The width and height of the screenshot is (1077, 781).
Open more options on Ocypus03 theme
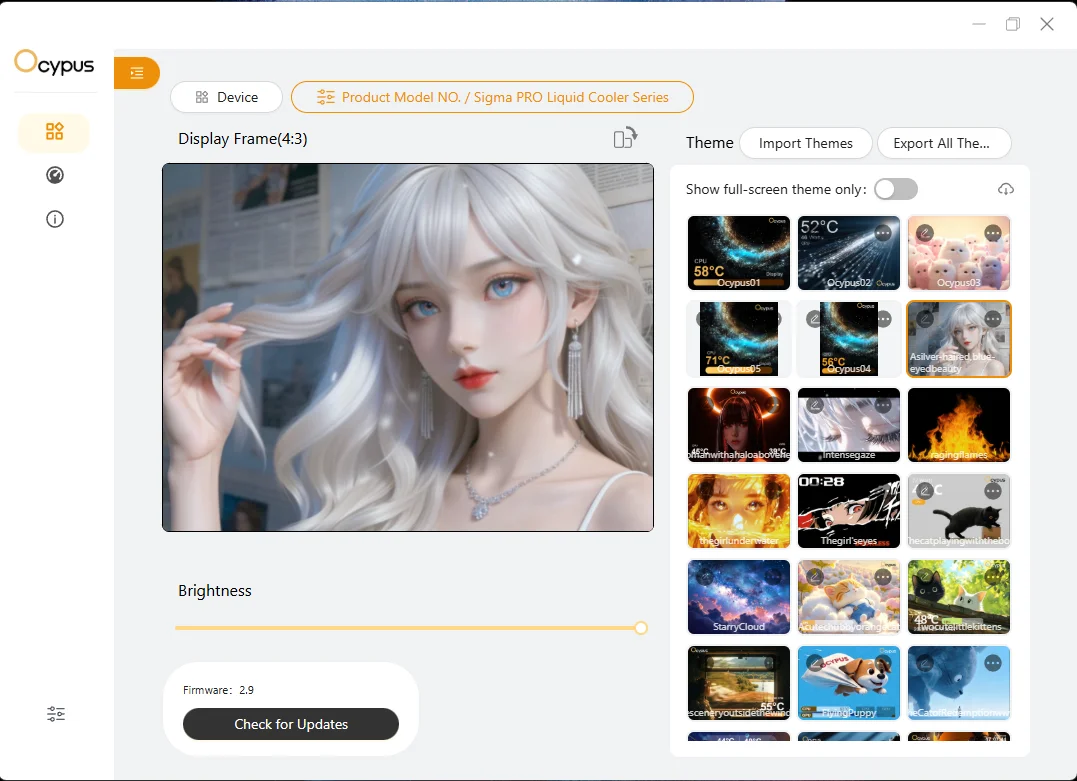click(x=993, y=234)
